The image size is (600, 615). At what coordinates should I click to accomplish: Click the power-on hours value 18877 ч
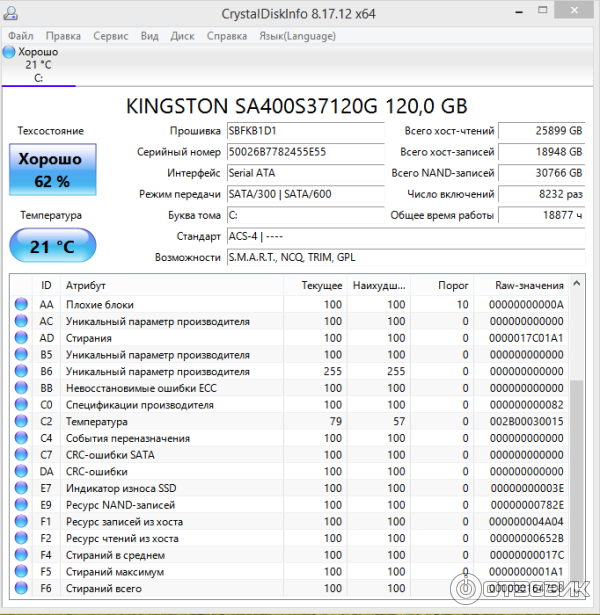pyautogui.click(x=542, y=215)
